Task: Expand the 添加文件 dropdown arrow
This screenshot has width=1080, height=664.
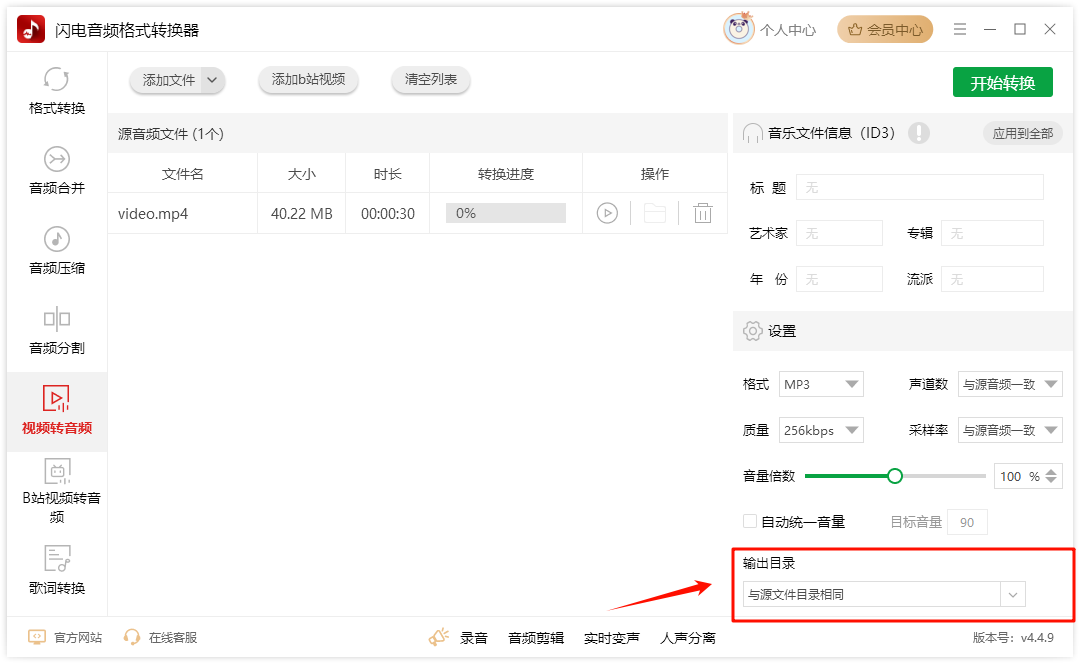Action: tap(212, 80)
